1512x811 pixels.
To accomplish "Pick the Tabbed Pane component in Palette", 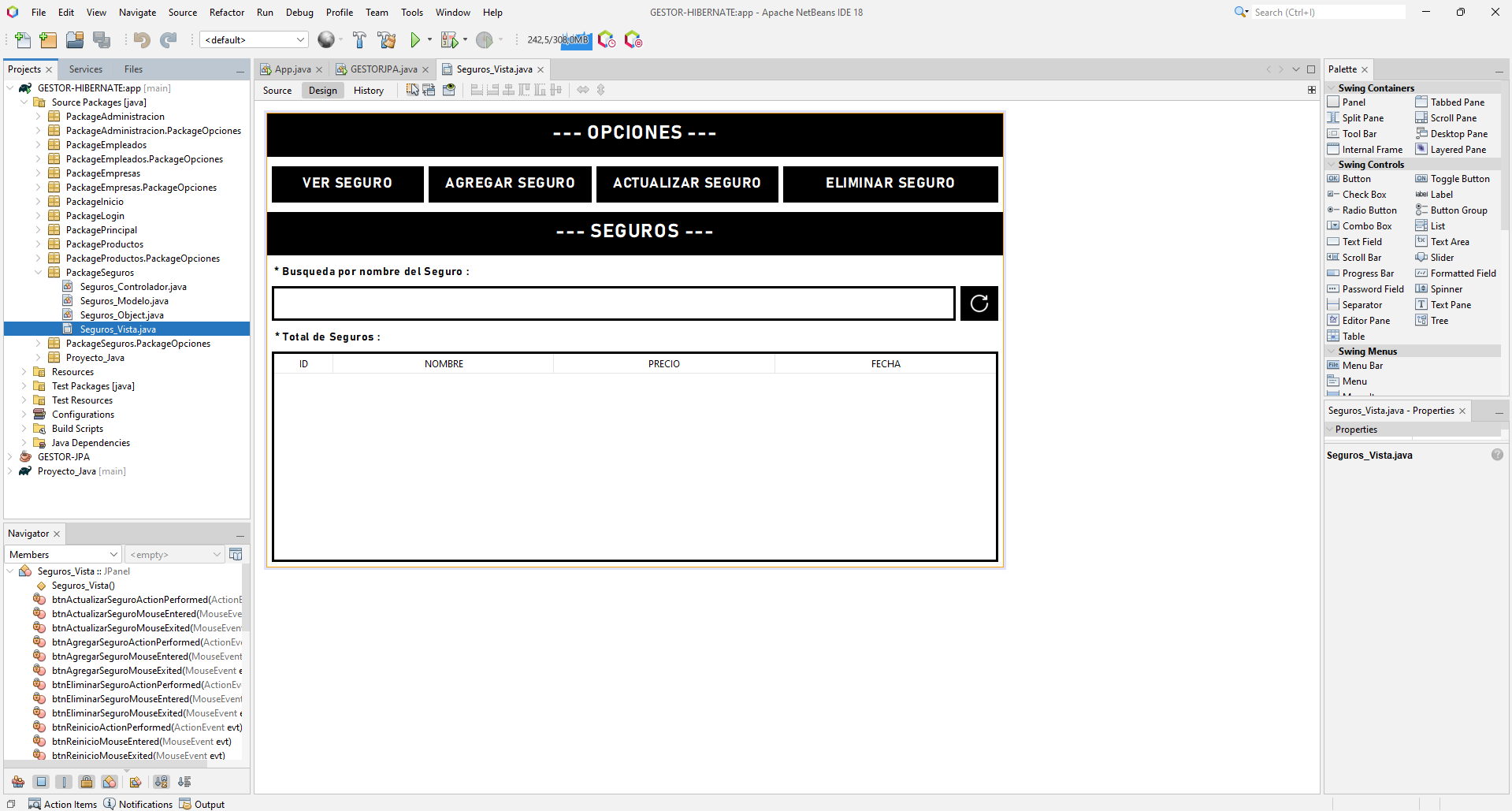I will point(1450,102).
